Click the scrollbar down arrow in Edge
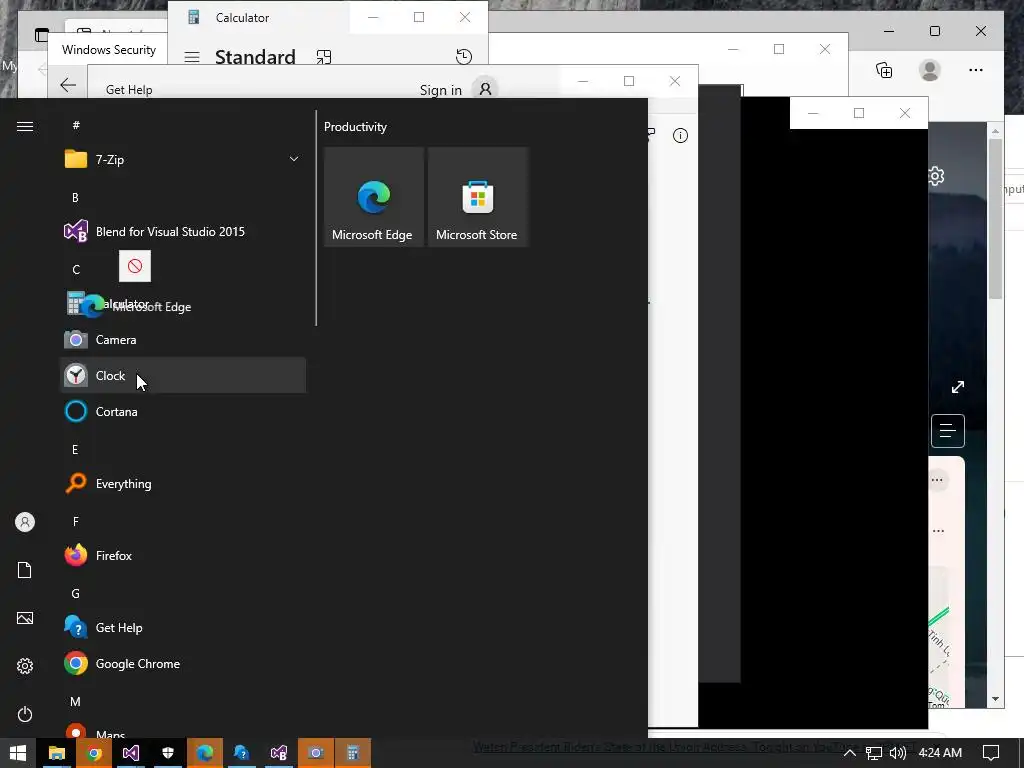The image size is (1024, 768). (x=995, y=699)
